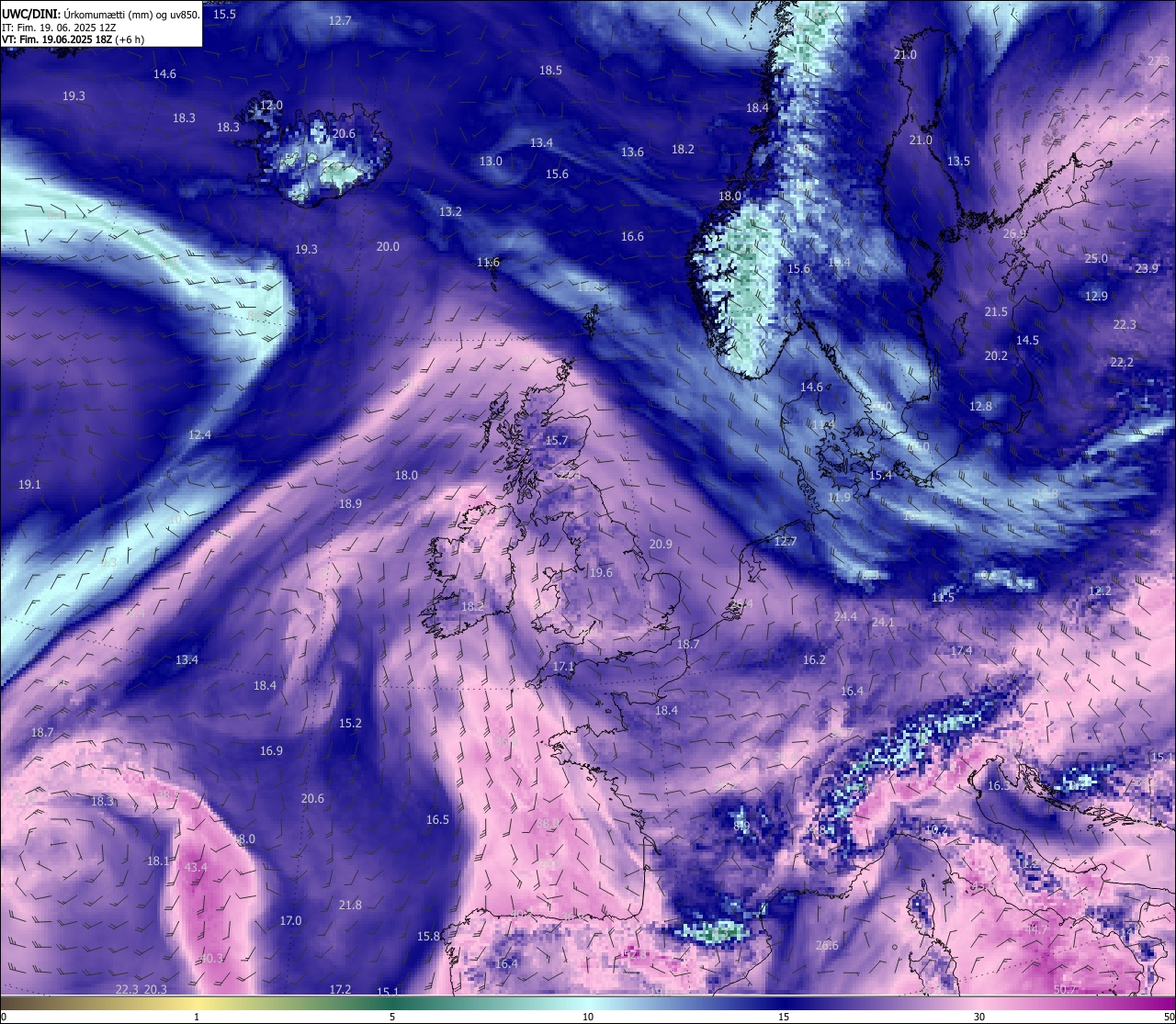Click the 18.9 map value
1176x1024 pixels.
pyautogui.click(x=350, y=503)
